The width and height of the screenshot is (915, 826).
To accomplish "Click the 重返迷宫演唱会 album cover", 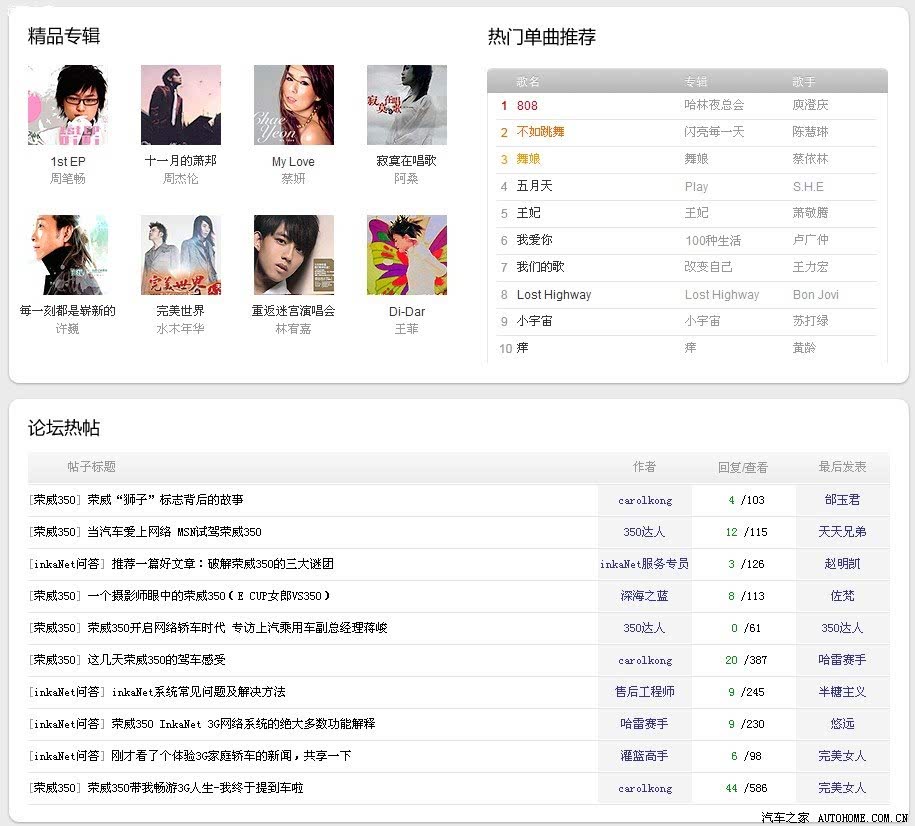I will point(294,255).
